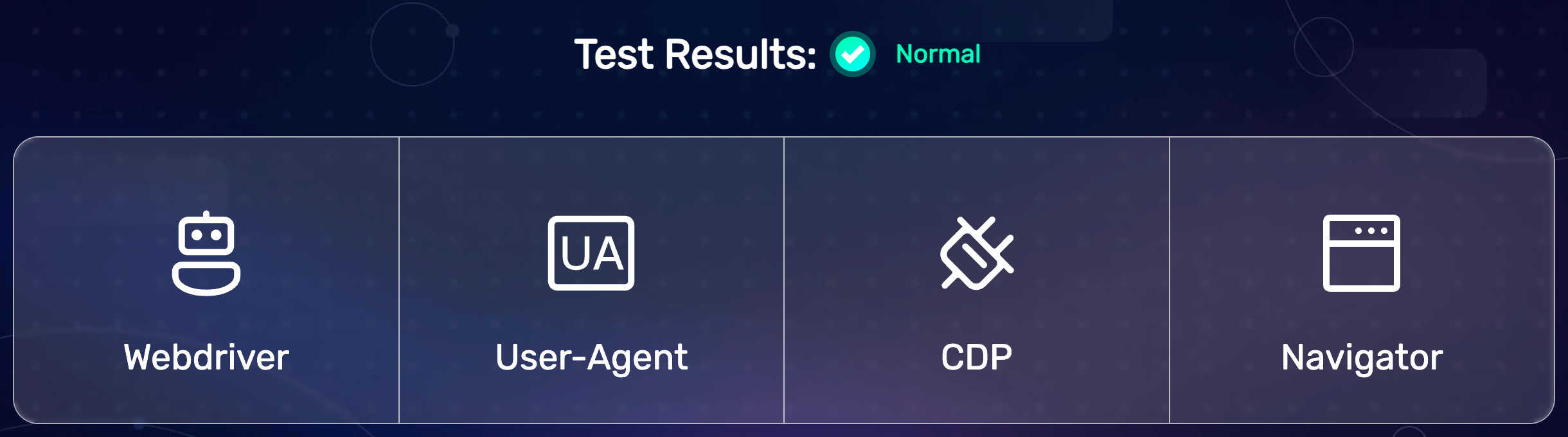Click the Webdriver robot icon
Image resolution: width=1568 pixels, height=437 pixels.
coord(206,253)
